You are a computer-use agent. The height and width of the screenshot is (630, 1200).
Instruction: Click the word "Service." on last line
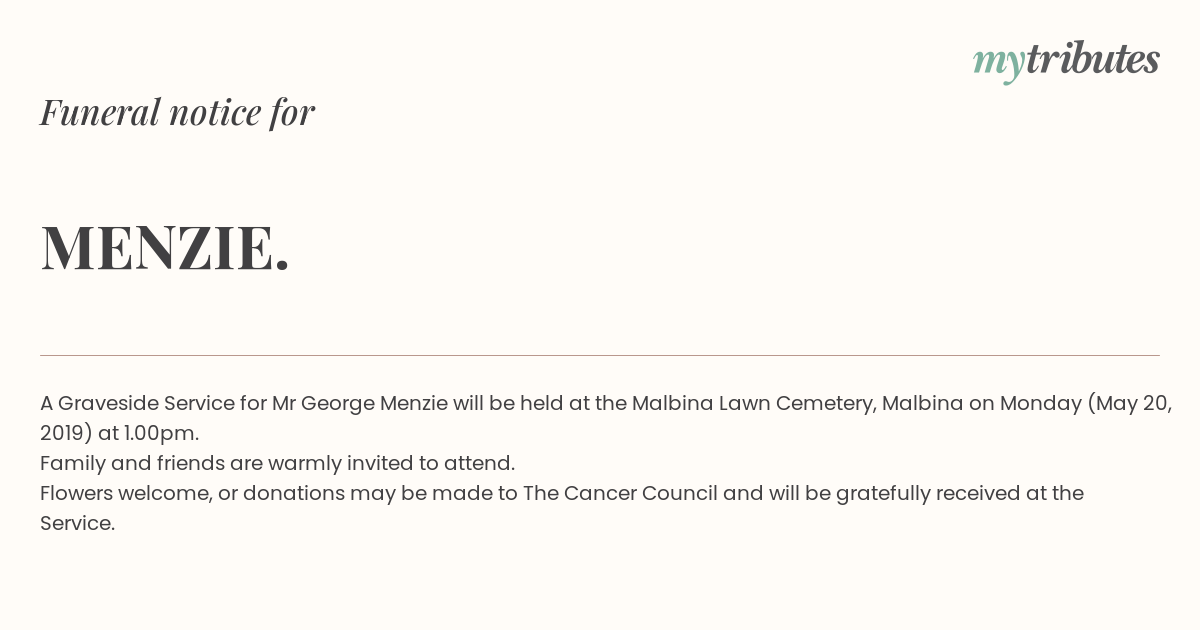[x=78, y=523]
